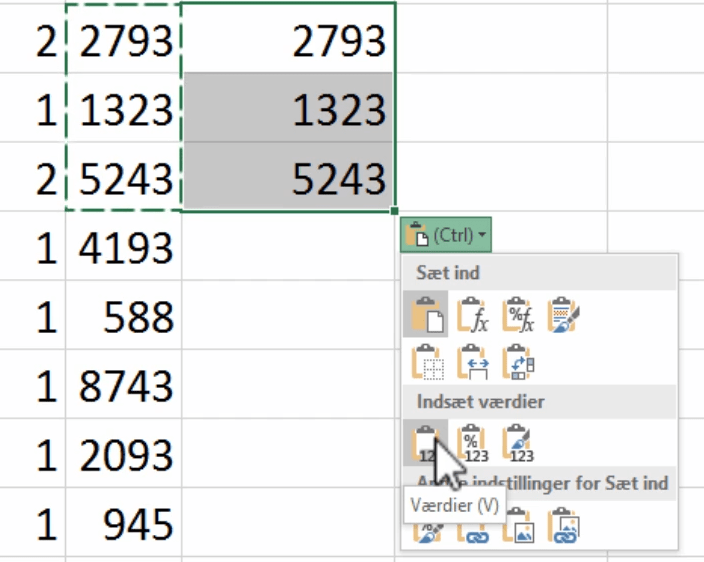704x562 pixels.
Task: Select the pasted cell containing 1323
Action: (x=289, y=109)
